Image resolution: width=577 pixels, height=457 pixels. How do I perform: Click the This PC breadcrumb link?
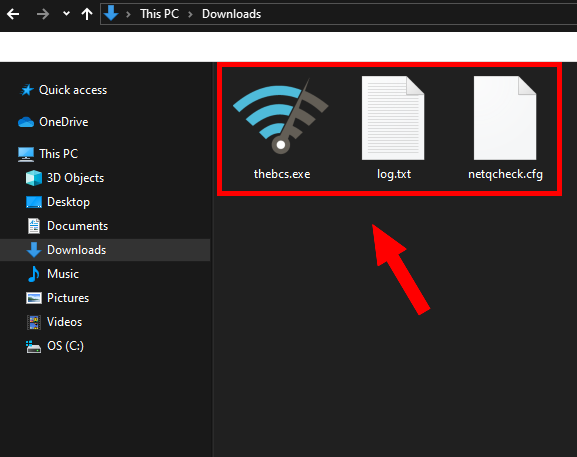(x=159, y=14)
